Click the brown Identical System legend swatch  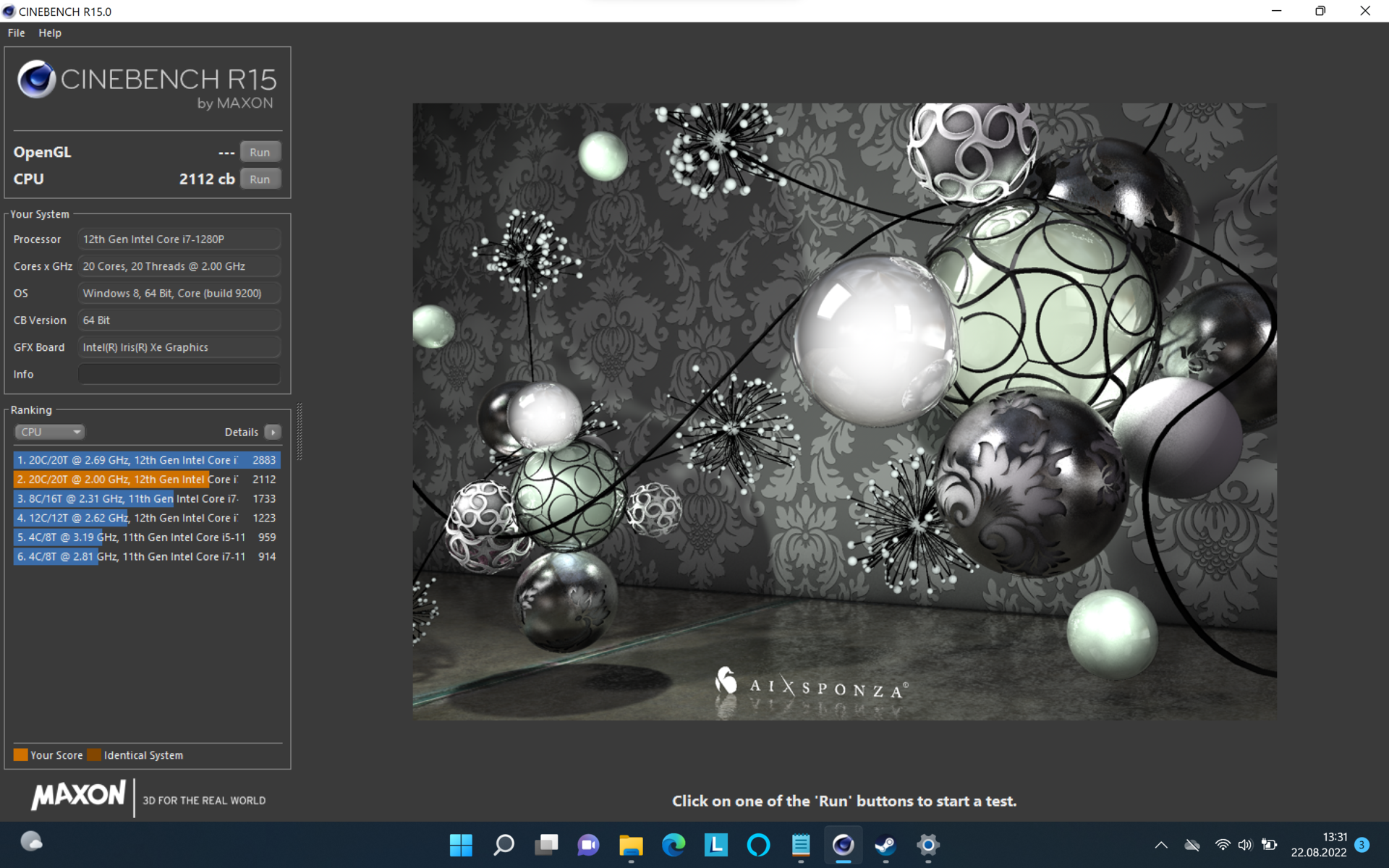click(94, 754)
